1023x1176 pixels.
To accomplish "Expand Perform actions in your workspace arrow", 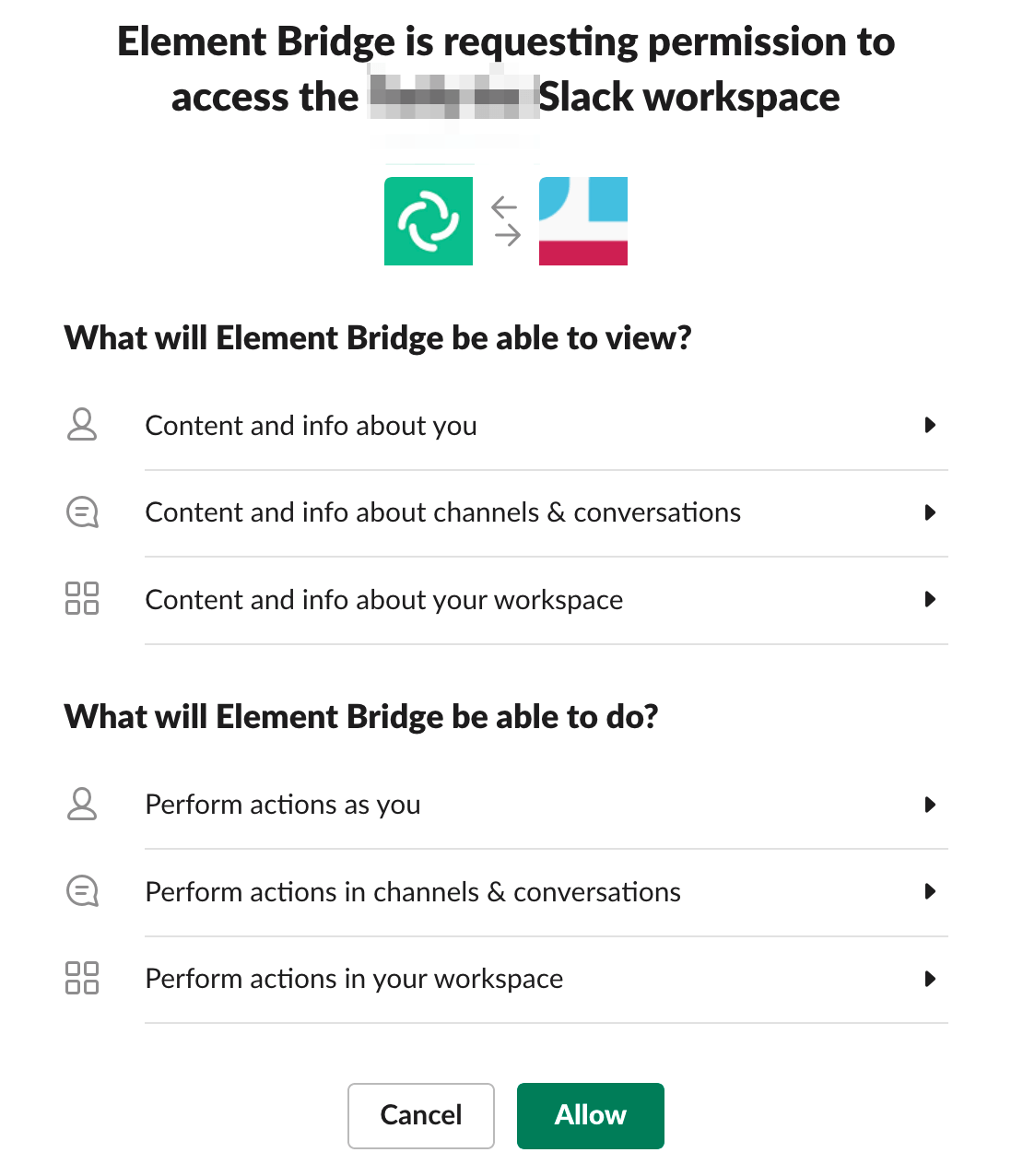I will click(x=930, y=979).
